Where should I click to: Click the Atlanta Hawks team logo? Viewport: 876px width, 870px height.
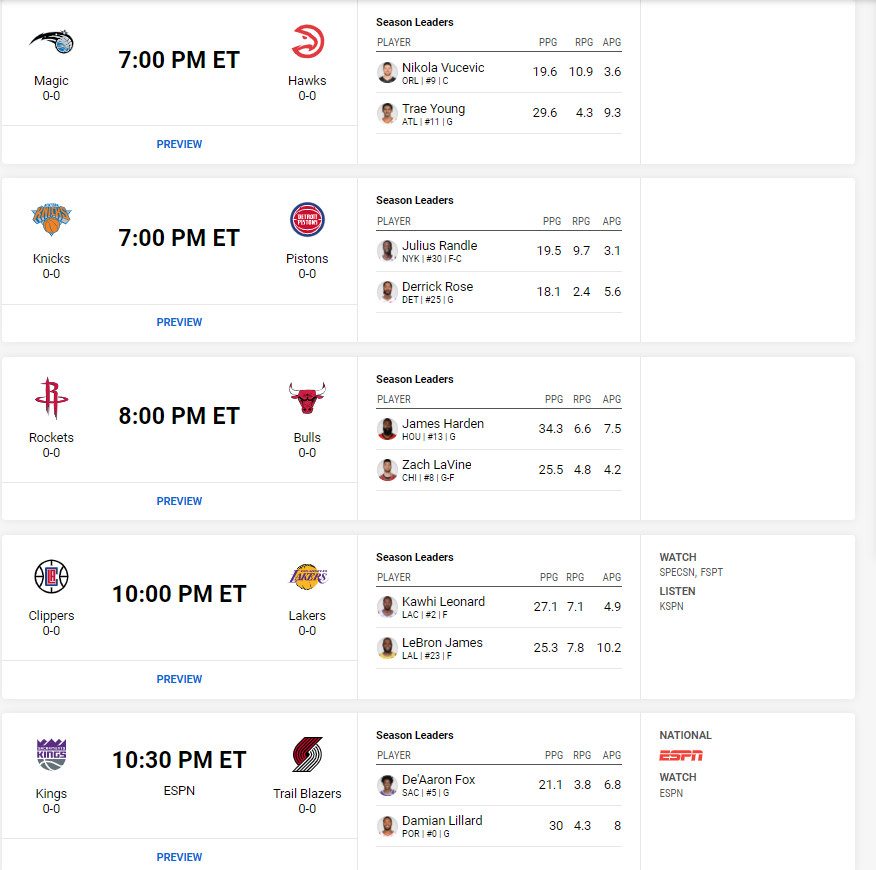pos(307,41)
